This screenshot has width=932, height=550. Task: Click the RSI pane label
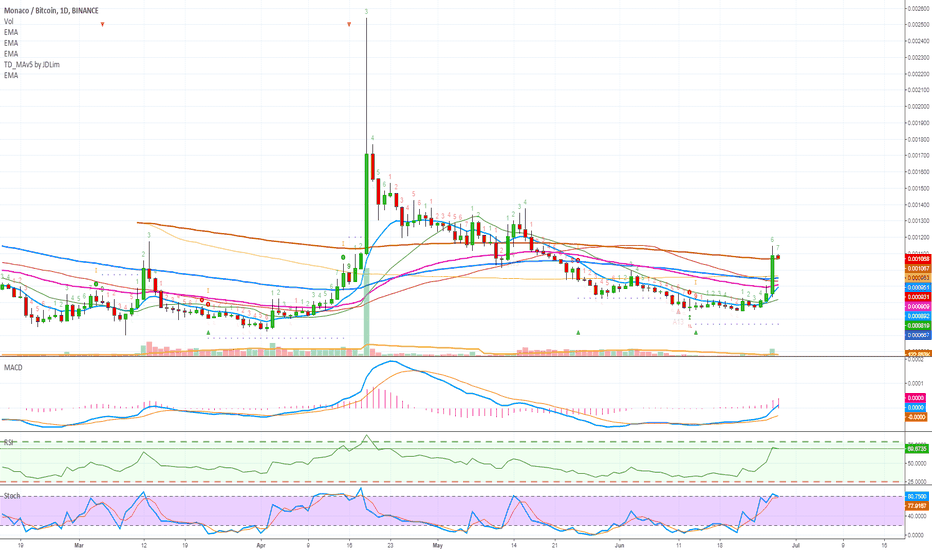pyautogui.click(x=9, y=442)
